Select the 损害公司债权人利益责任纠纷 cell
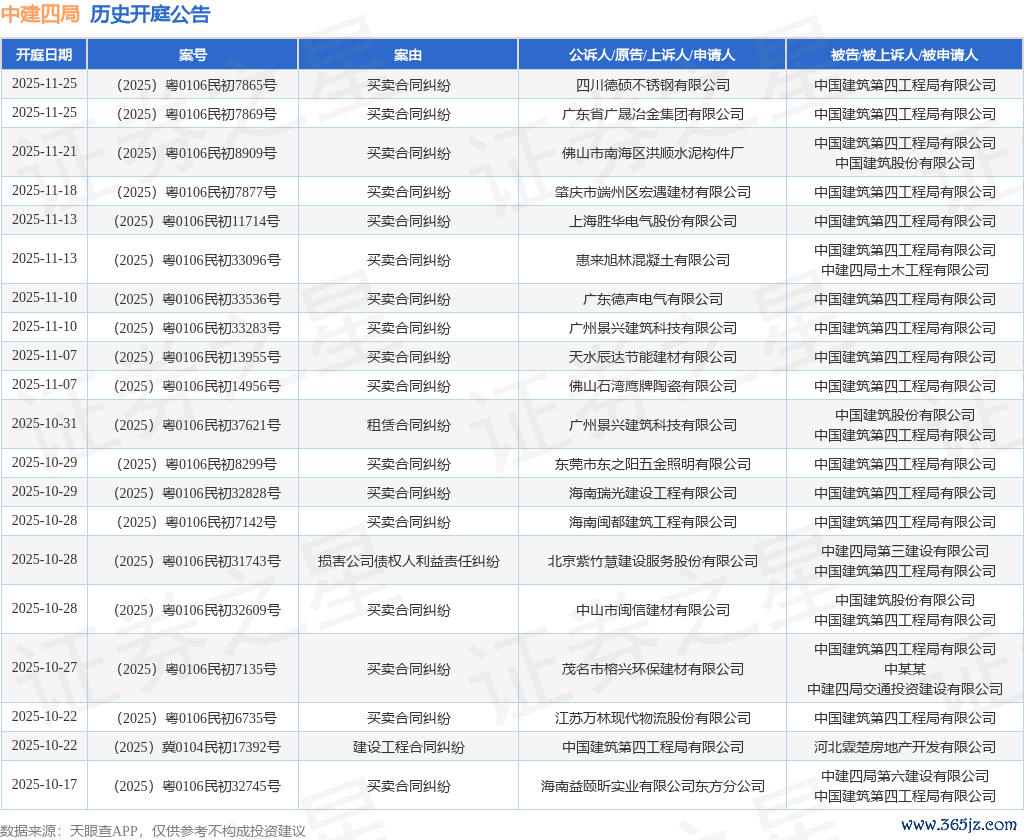Viewport: 1024px width, 840px height. tap(408, 561)
